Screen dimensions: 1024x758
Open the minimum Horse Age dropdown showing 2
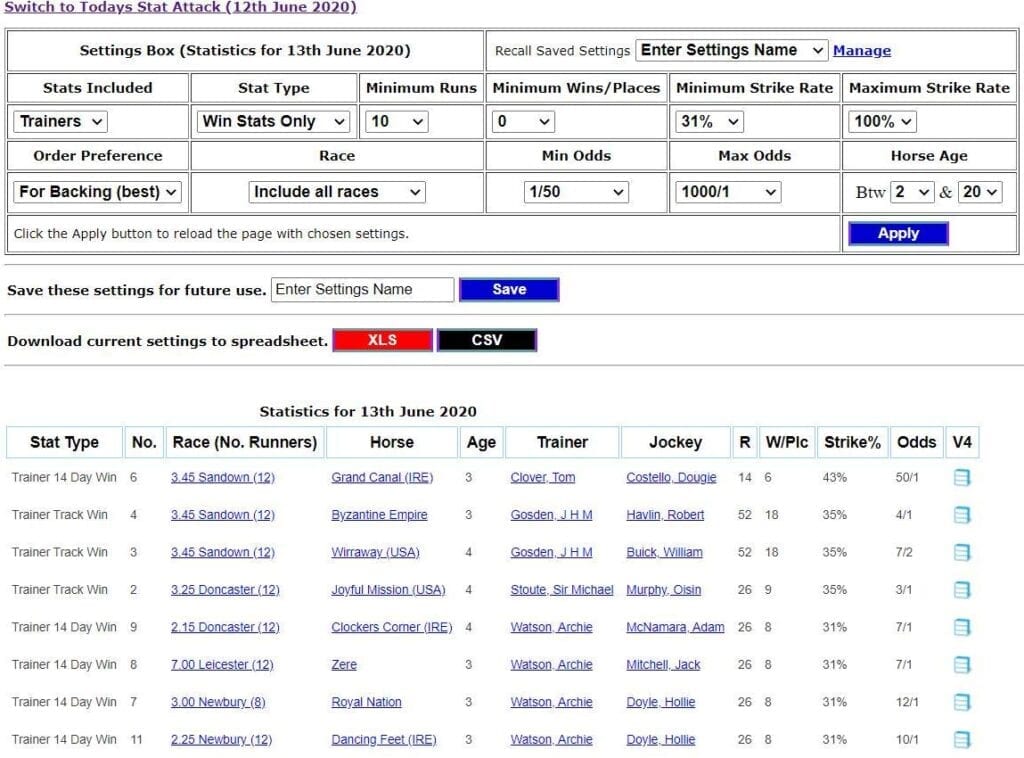(x=912, y=192)
